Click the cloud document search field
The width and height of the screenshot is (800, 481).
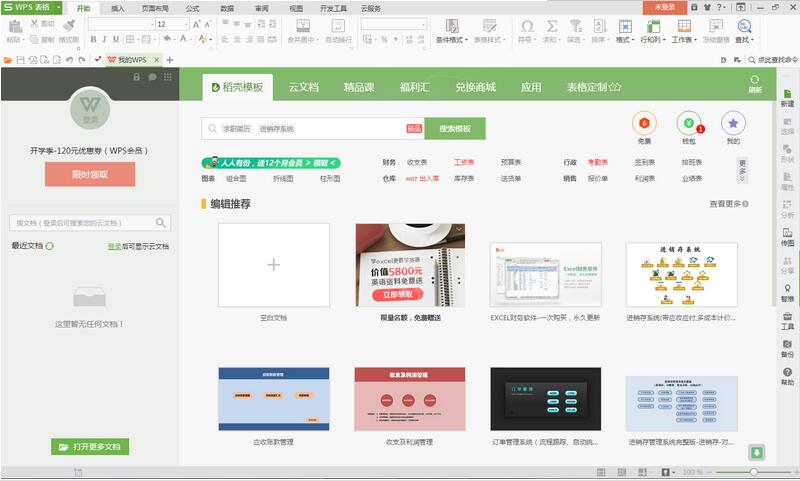[90, 223]
